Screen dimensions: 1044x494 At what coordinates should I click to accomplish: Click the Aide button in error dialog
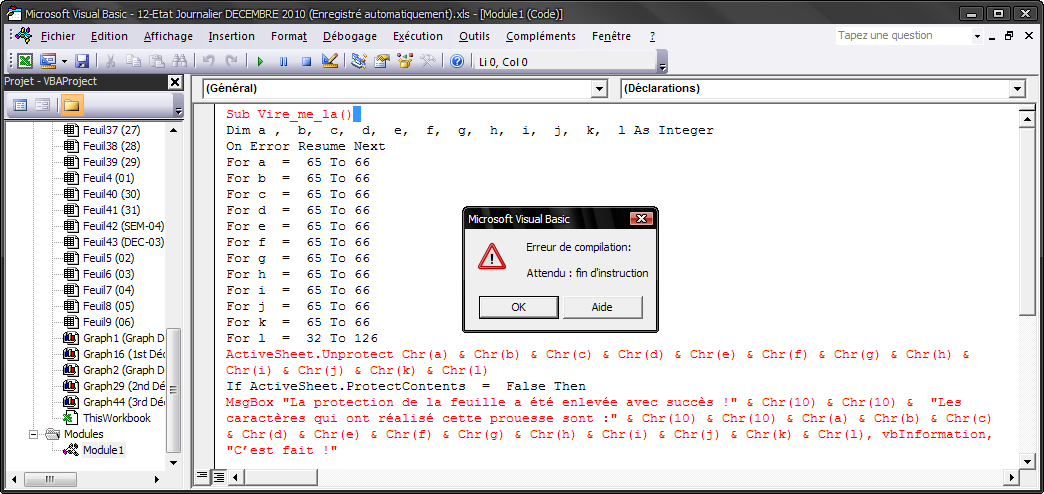[602, 307]
